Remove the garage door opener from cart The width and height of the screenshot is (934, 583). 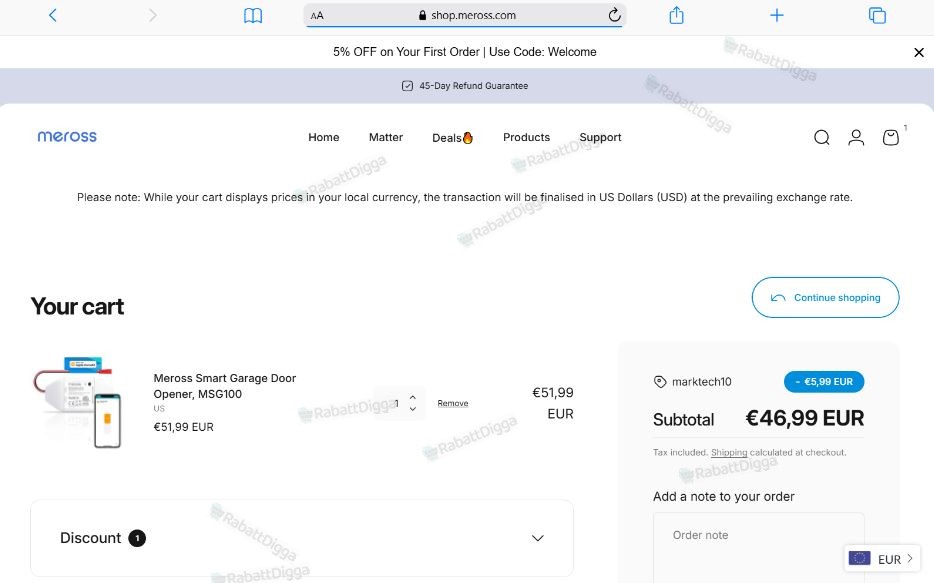click(453, 403)
